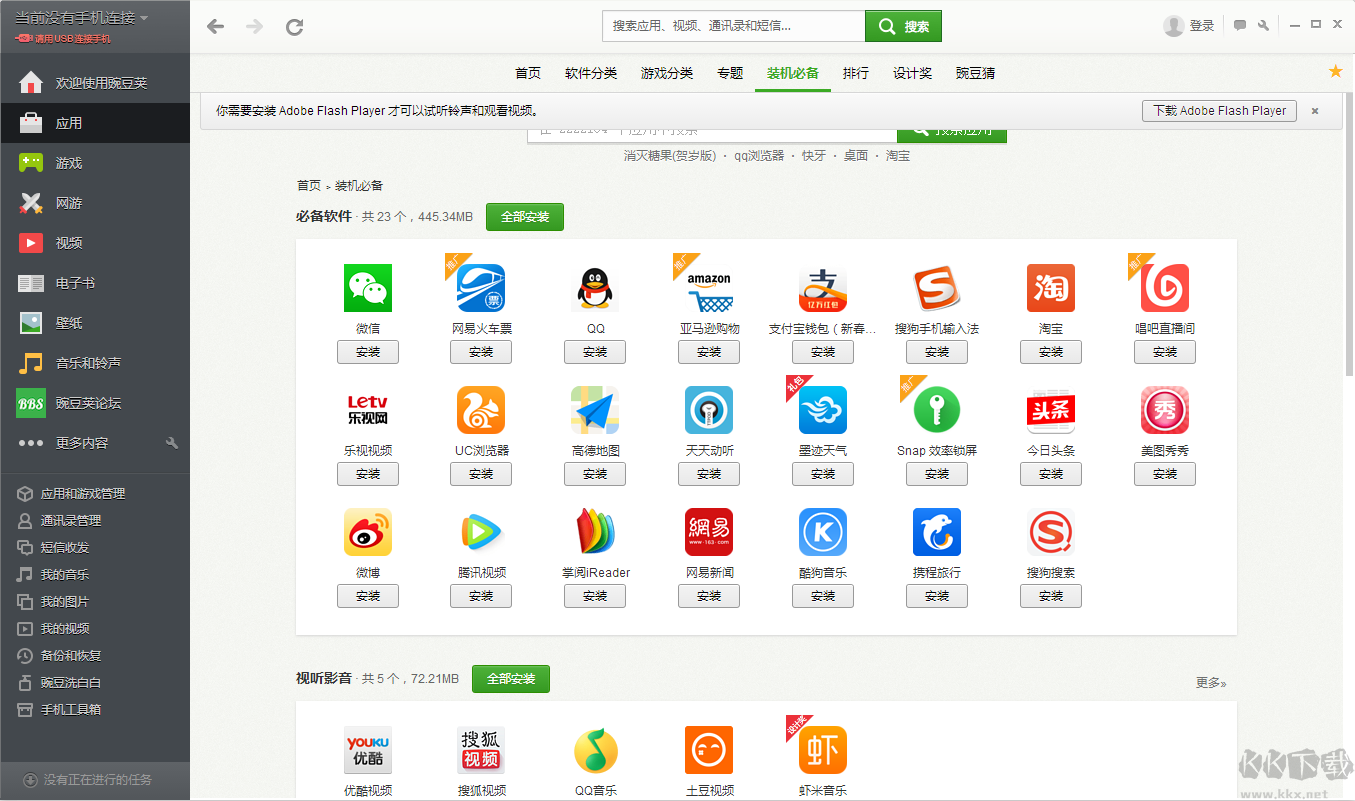The image size is (1355, 801).
Task: Click 全部安装 for 必备软件
Action: 525,216
